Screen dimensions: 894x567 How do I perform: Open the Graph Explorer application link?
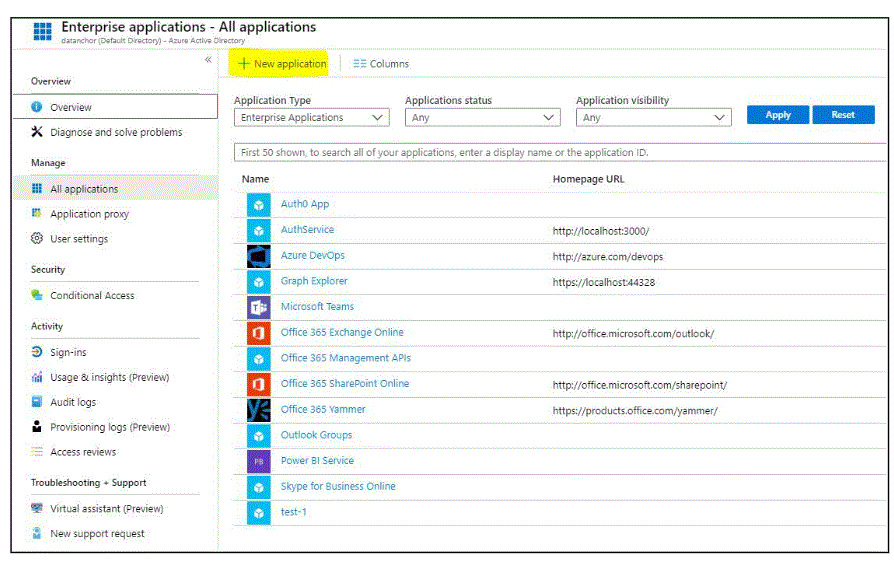click(314, 281)
